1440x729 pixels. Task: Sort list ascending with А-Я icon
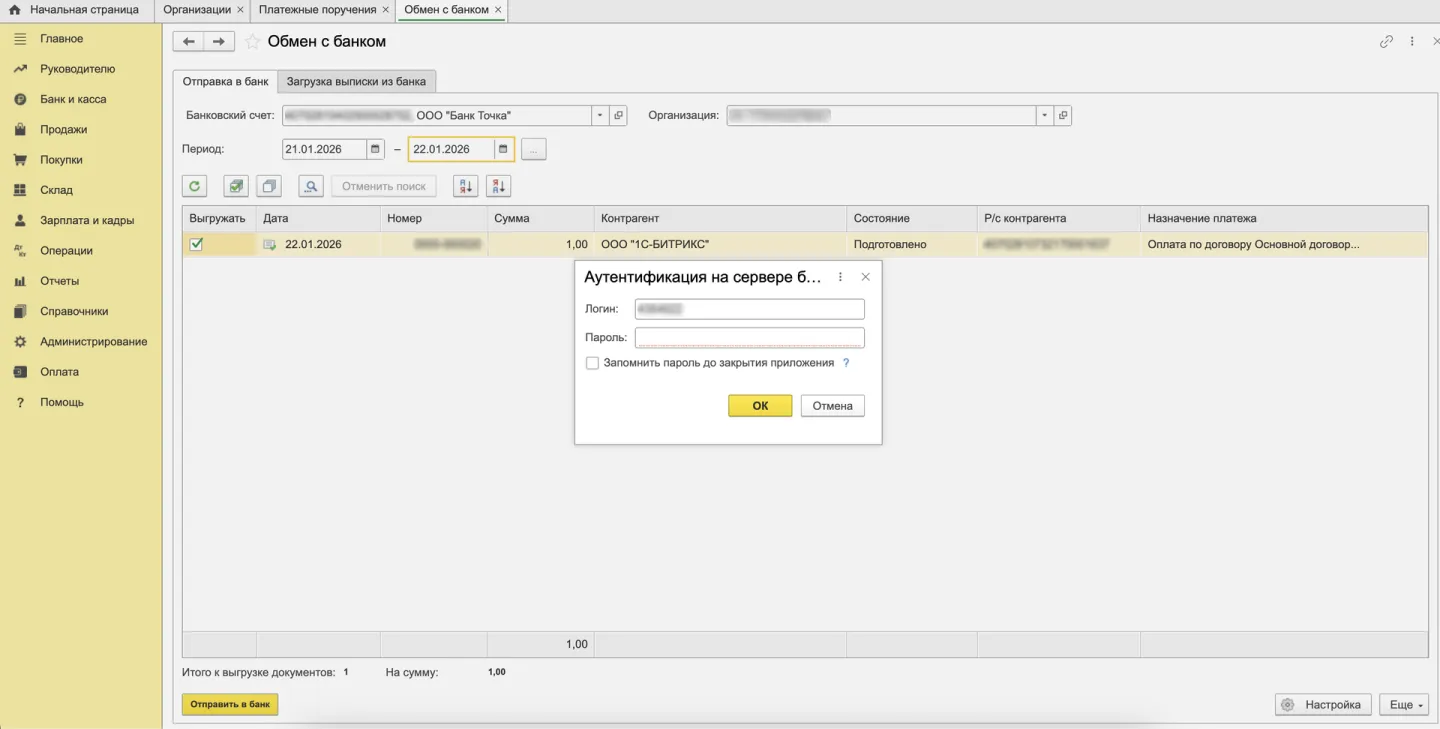pos(465,186)
